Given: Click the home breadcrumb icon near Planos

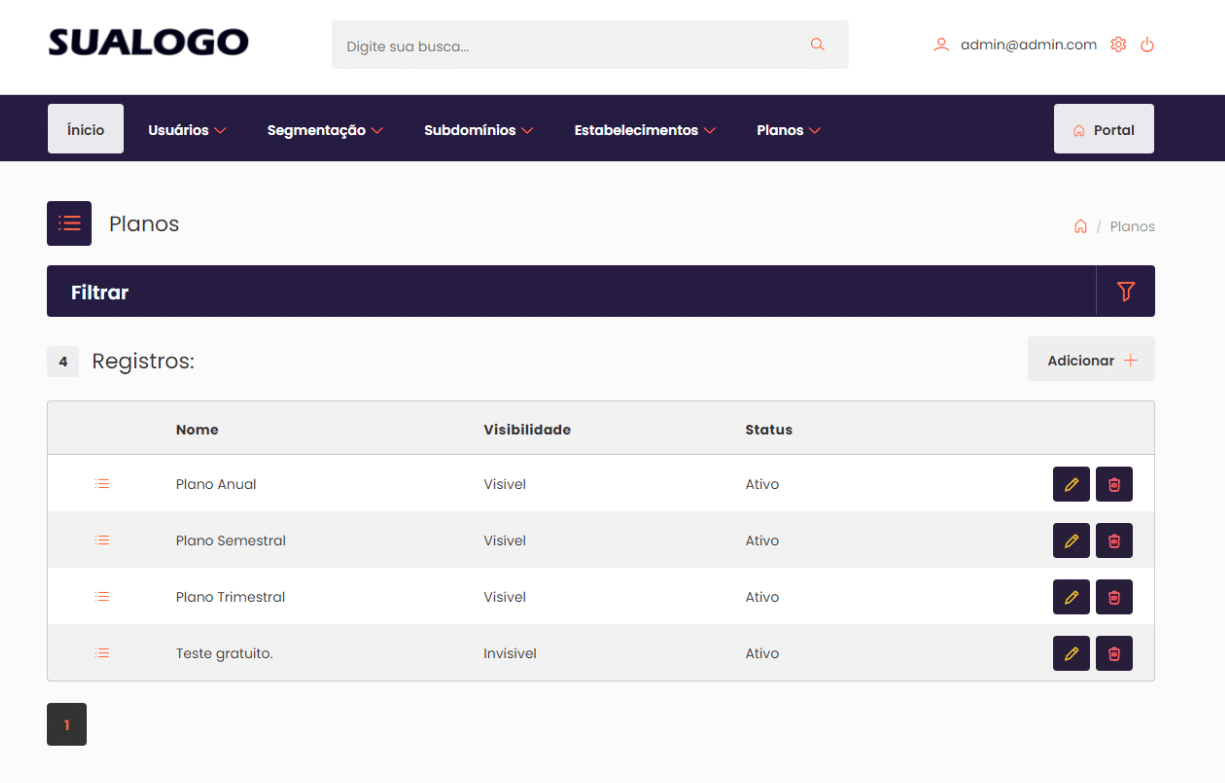Looking at the screenshot, I should click(x=1081, y=226).
